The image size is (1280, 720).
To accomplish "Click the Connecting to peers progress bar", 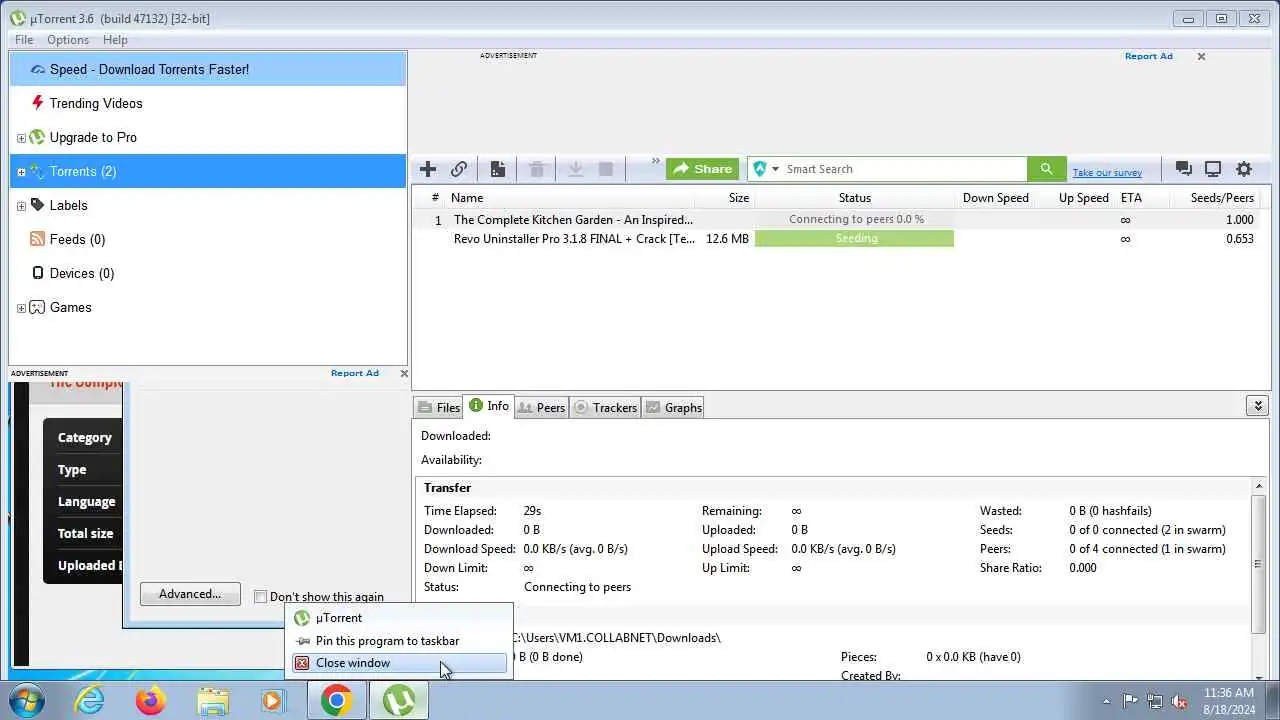I will click(855, 220).
